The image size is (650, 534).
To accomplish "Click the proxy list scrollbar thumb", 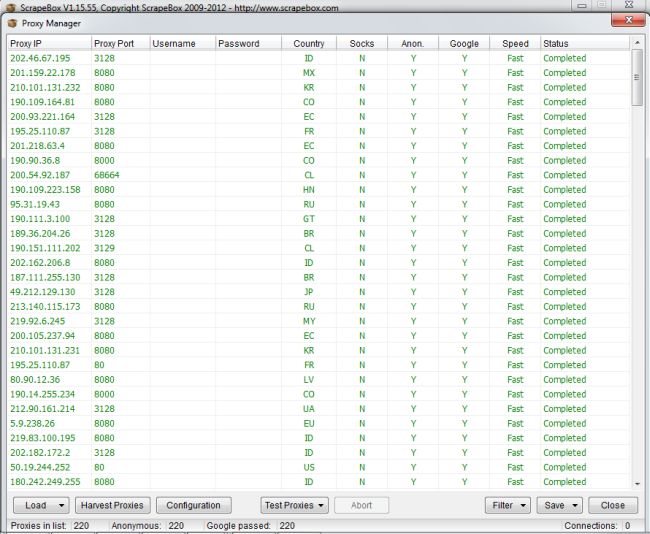I will pyautogui.click(x=637, y=78).
